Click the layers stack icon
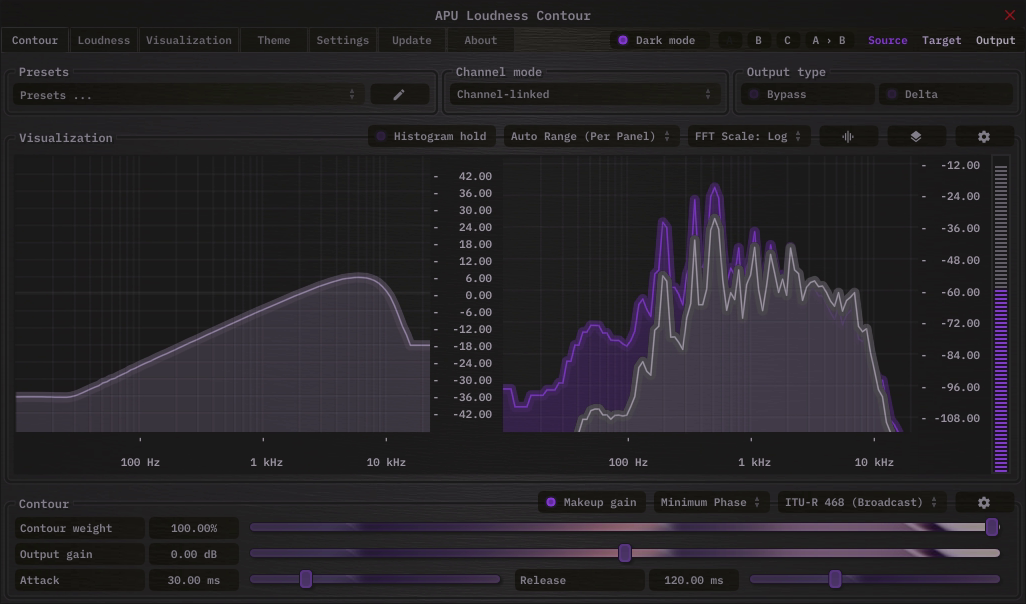This screenshot has width=1026, height=604. (916, 136)
